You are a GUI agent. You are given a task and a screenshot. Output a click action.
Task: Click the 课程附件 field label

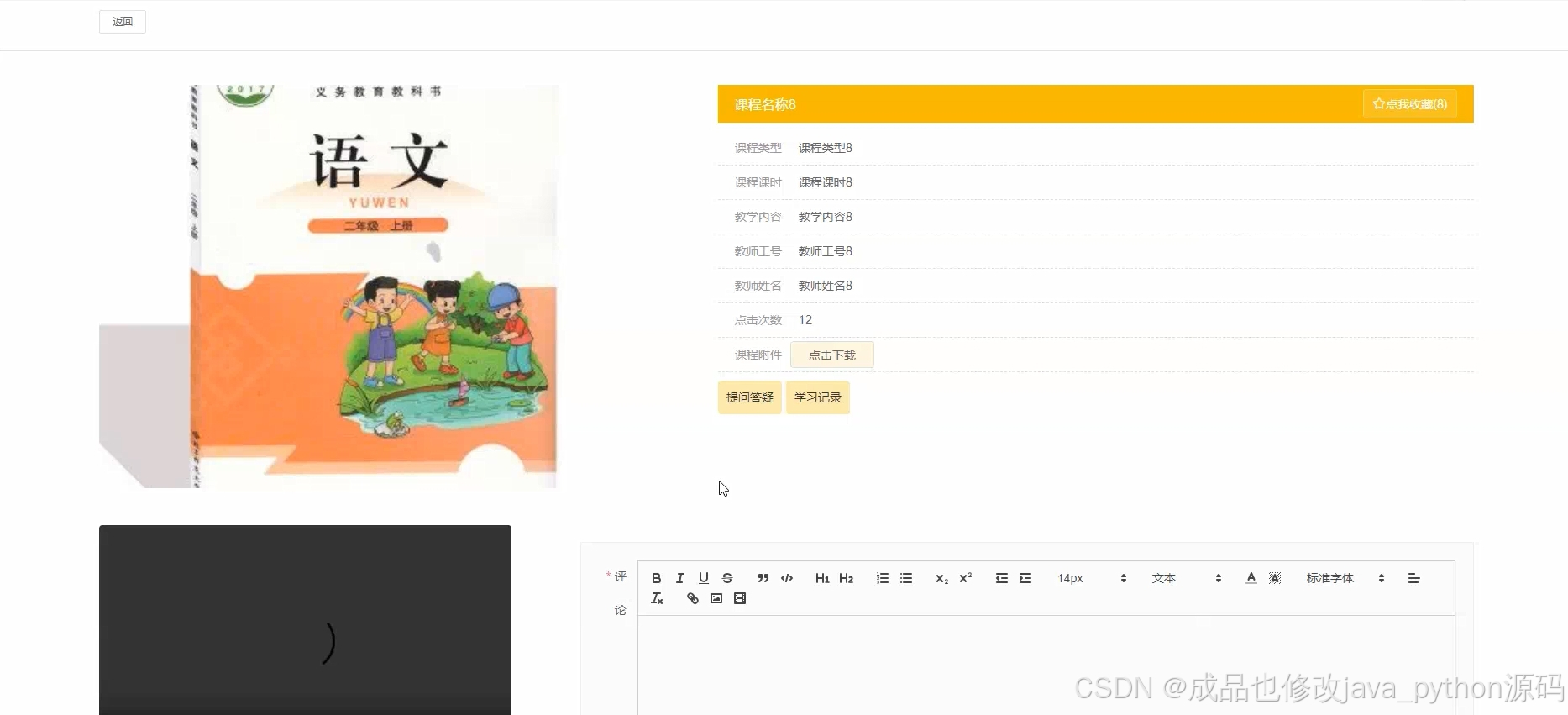(x=758, y=355)
